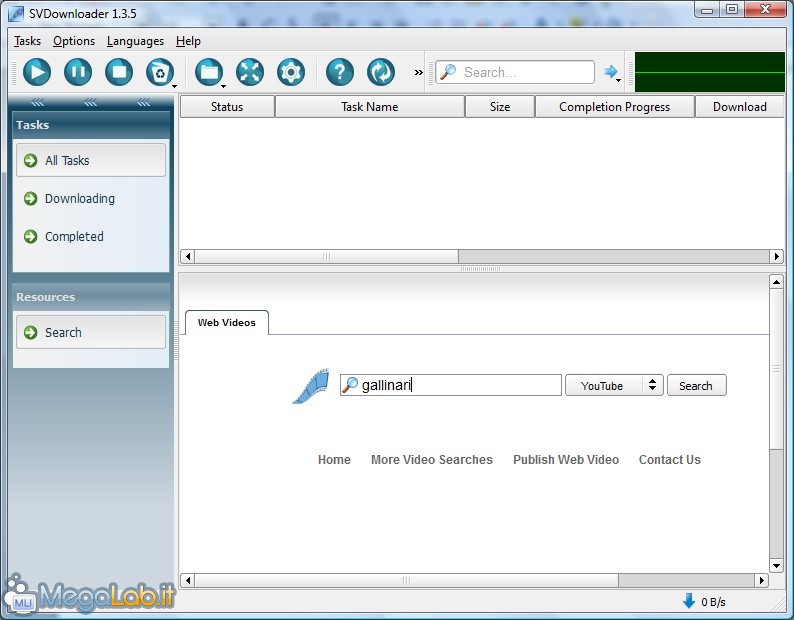Click the magnifier icon in the toolbar search box
794x620 pixels.
(x=448, y=72)
